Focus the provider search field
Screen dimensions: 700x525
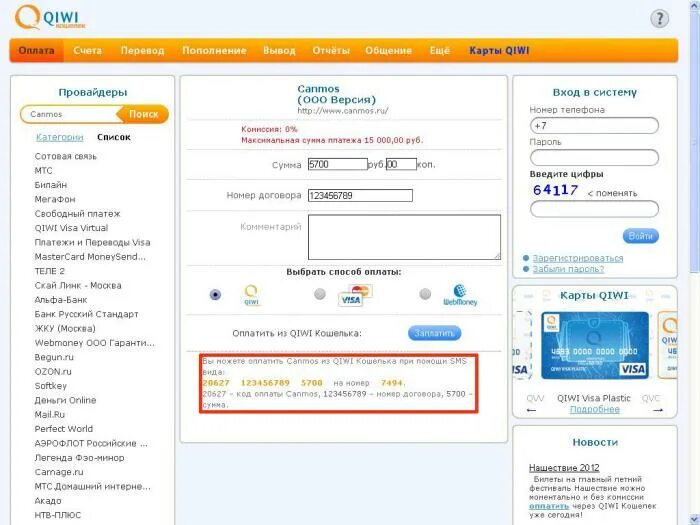(x=71, y=114)
